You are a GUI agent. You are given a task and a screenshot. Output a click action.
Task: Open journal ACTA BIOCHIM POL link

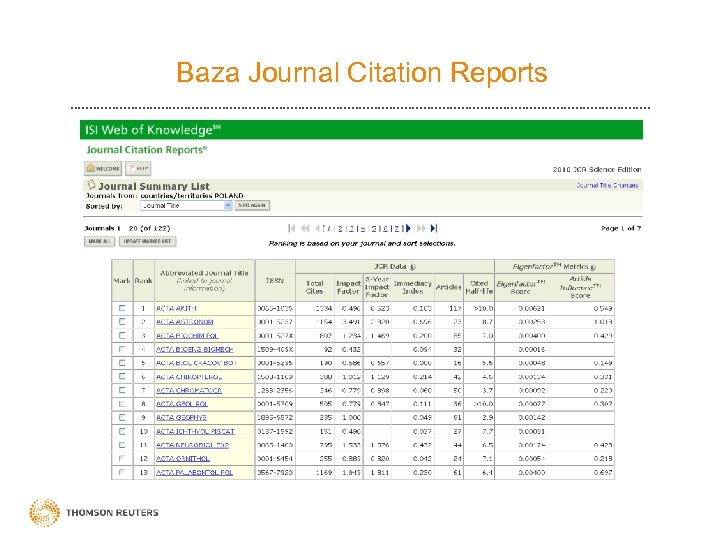click(x=187, y=336)
